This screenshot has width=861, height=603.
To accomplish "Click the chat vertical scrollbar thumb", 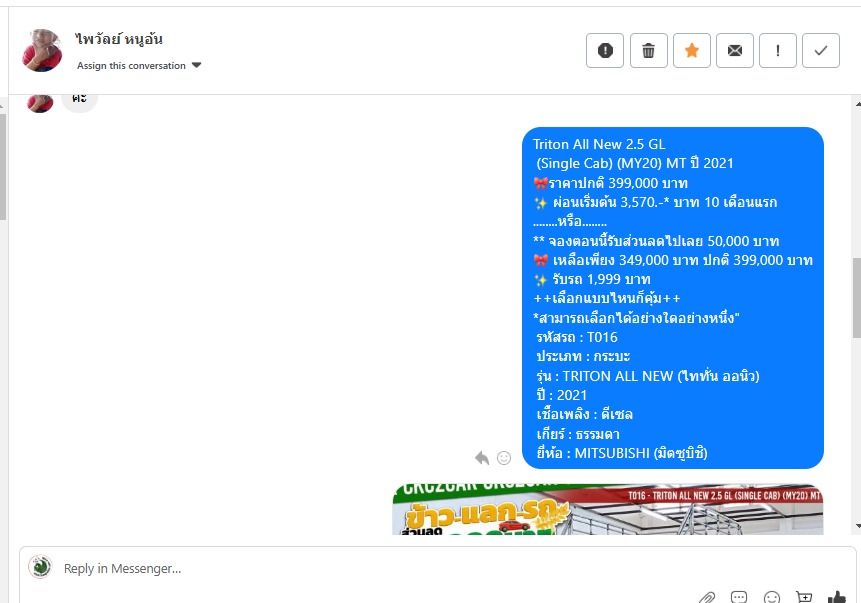I will [857, 298].
